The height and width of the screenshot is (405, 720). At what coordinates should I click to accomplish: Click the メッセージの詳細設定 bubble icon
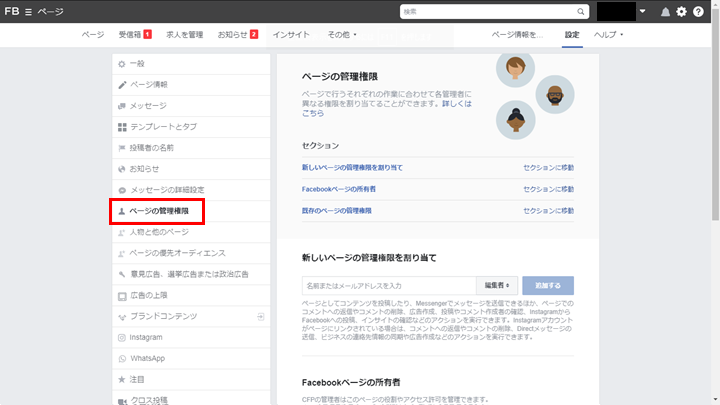coord(122,190)
